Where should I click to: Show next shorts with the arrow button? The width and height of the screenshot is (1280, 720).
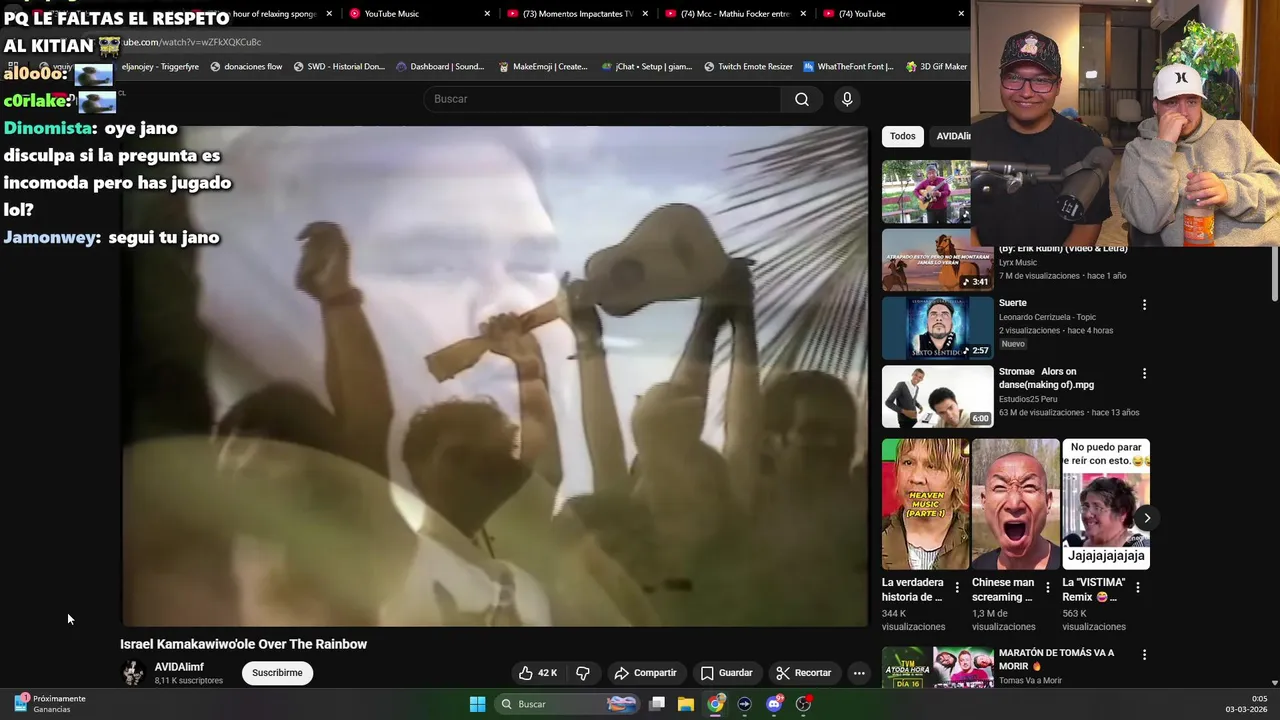[x=1146, y=517]
